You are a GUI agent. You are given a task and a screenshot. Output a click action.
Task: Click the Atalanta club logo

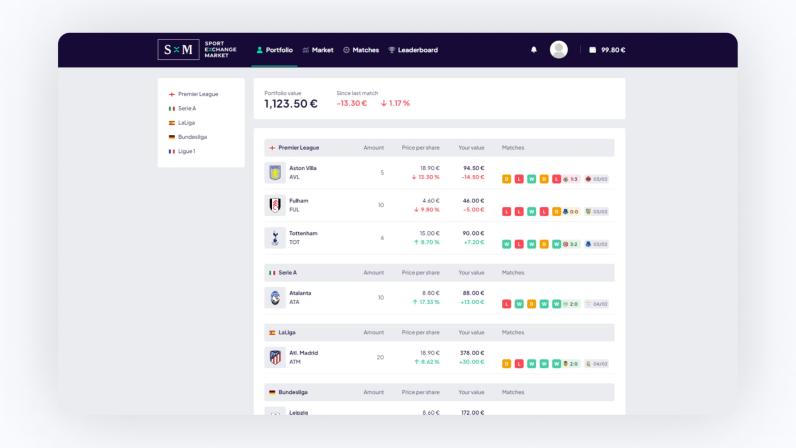tap(275, 298)
